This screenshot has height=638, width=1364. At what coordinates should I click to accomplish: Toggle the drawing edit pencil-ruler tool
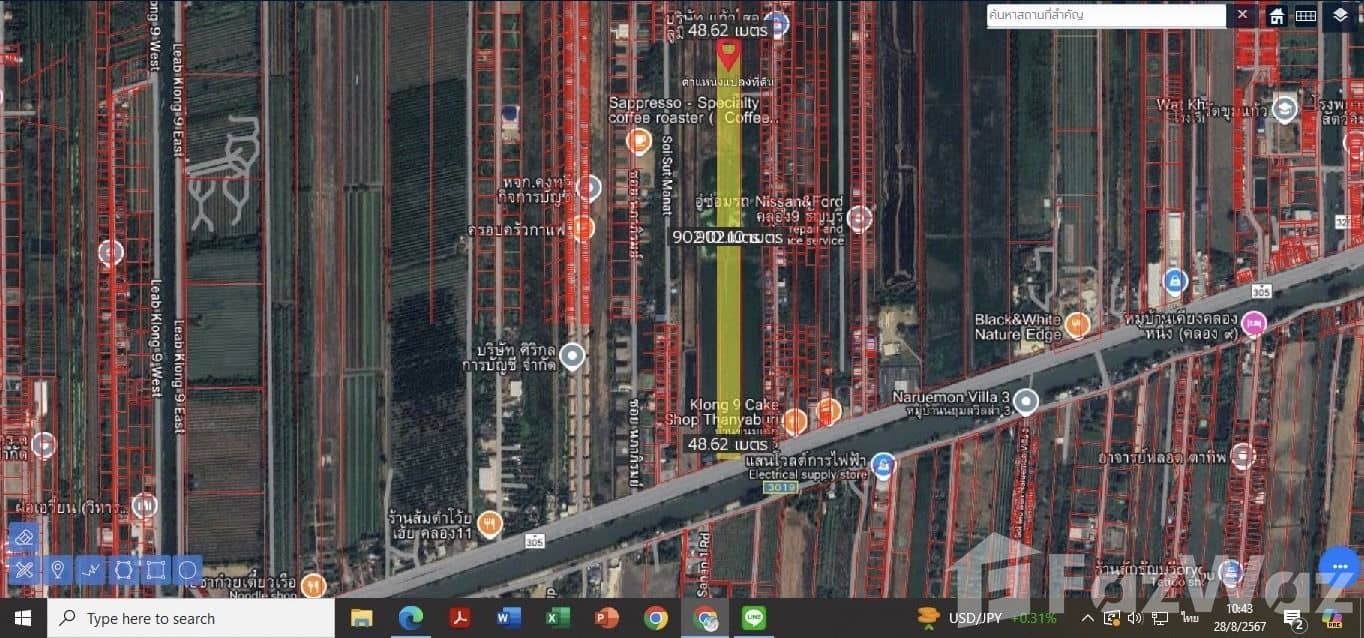(x=24, y=570)
